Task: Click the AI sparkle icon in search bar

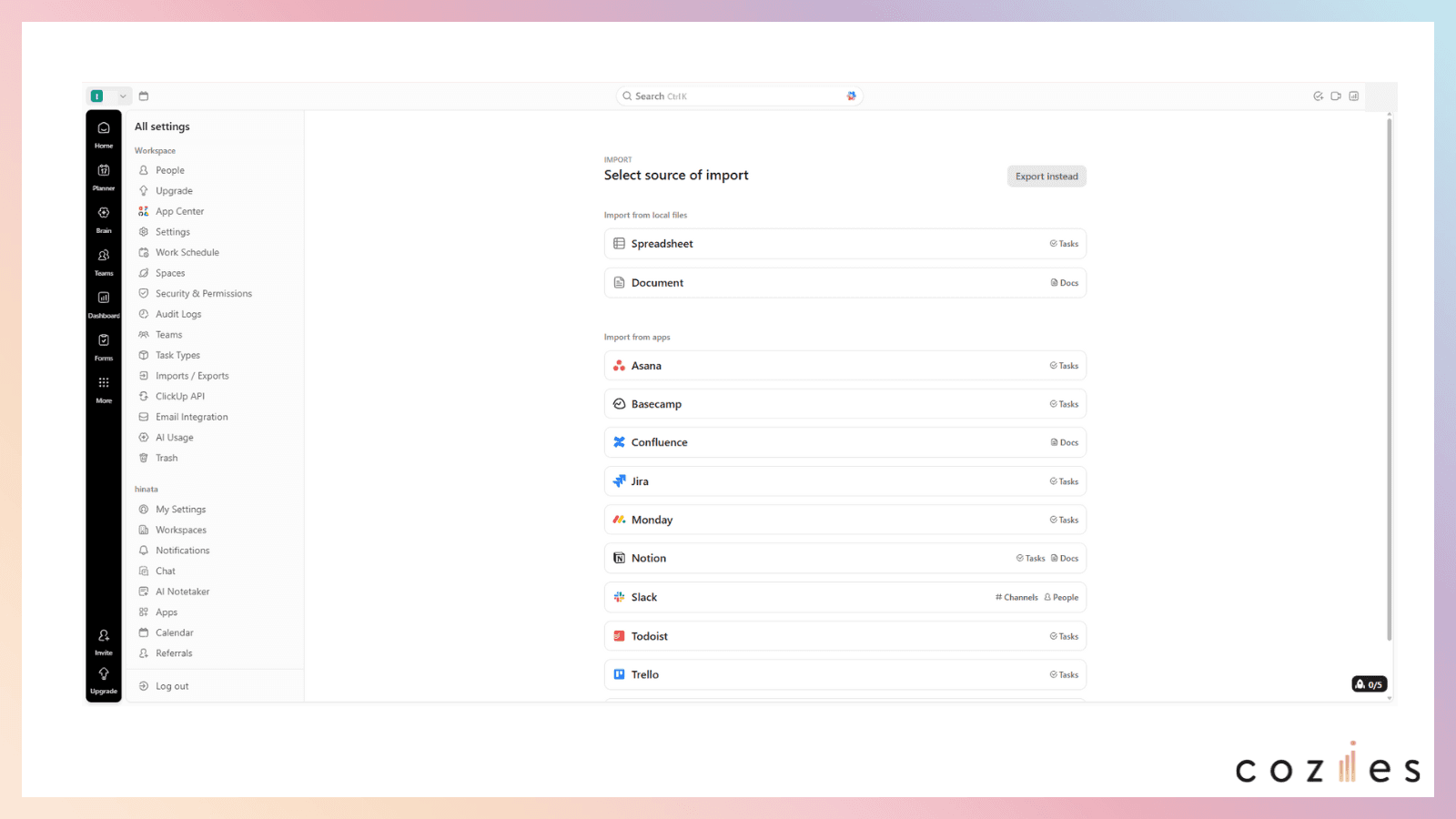Action: pos(852,96)
